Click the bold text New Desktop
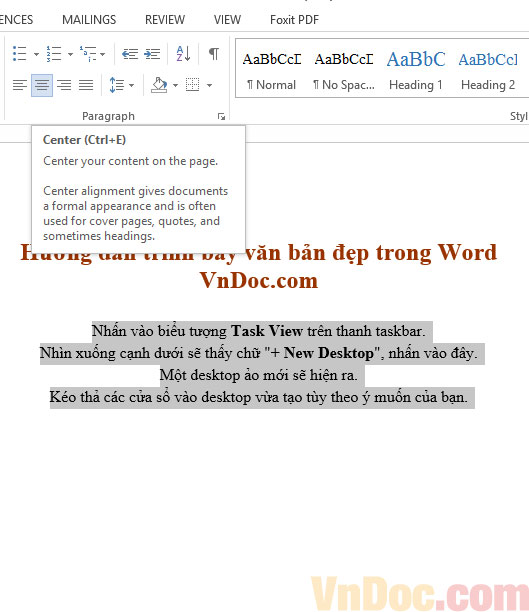 click(x=328, y=353)
